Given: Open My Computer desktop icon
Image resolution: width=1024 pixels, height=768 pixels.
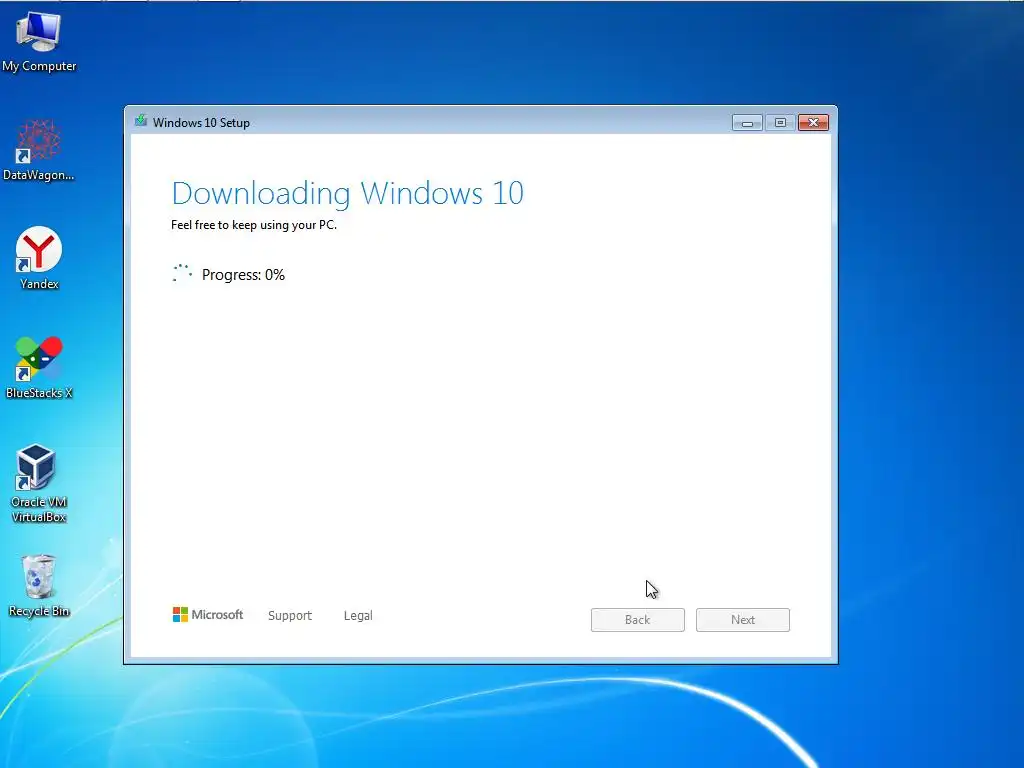Looking at the screenshot, I should click(x=39, y=42).
